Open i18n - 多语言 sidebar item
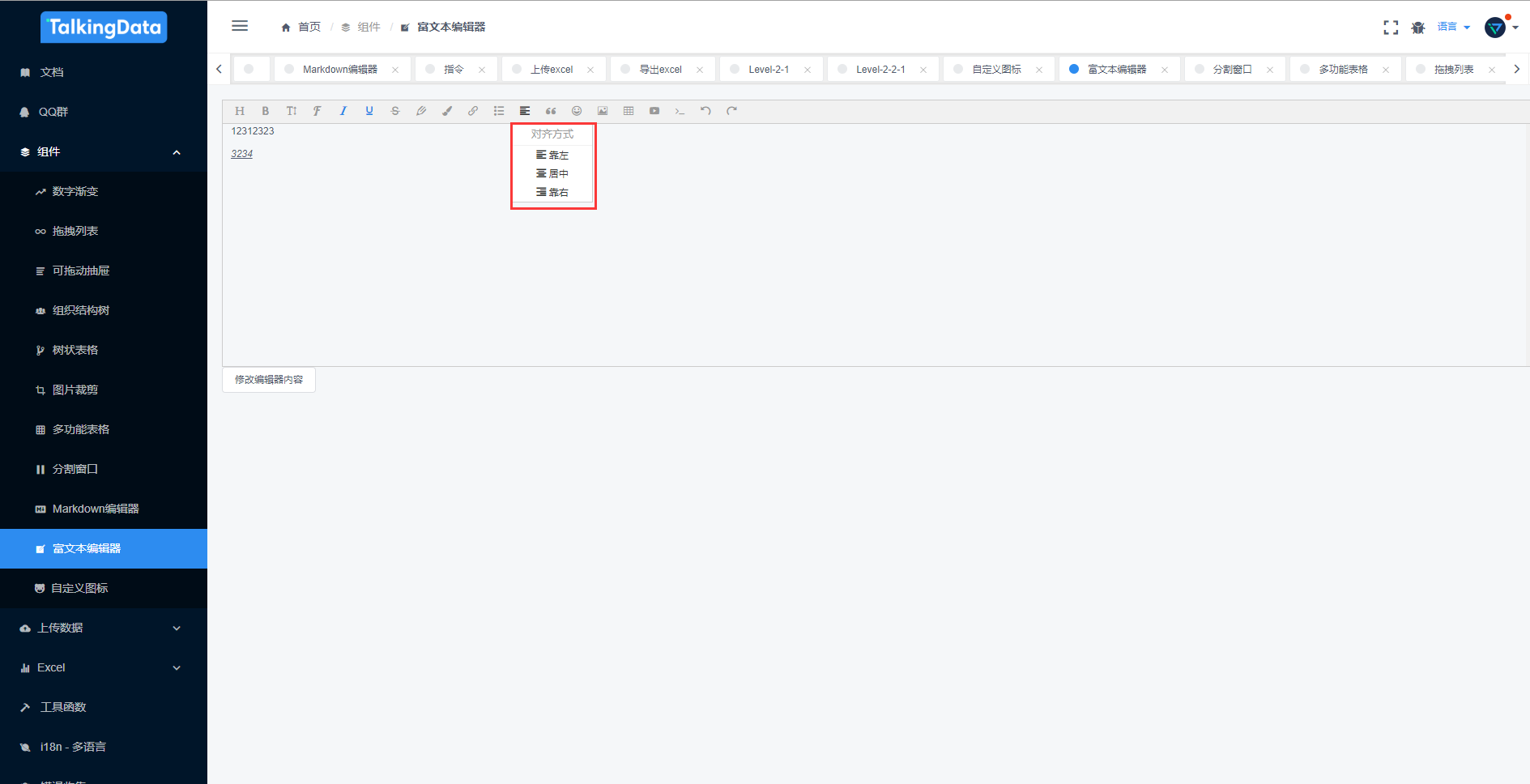The width and height of the screenshot is (1530, 784). 104,747
